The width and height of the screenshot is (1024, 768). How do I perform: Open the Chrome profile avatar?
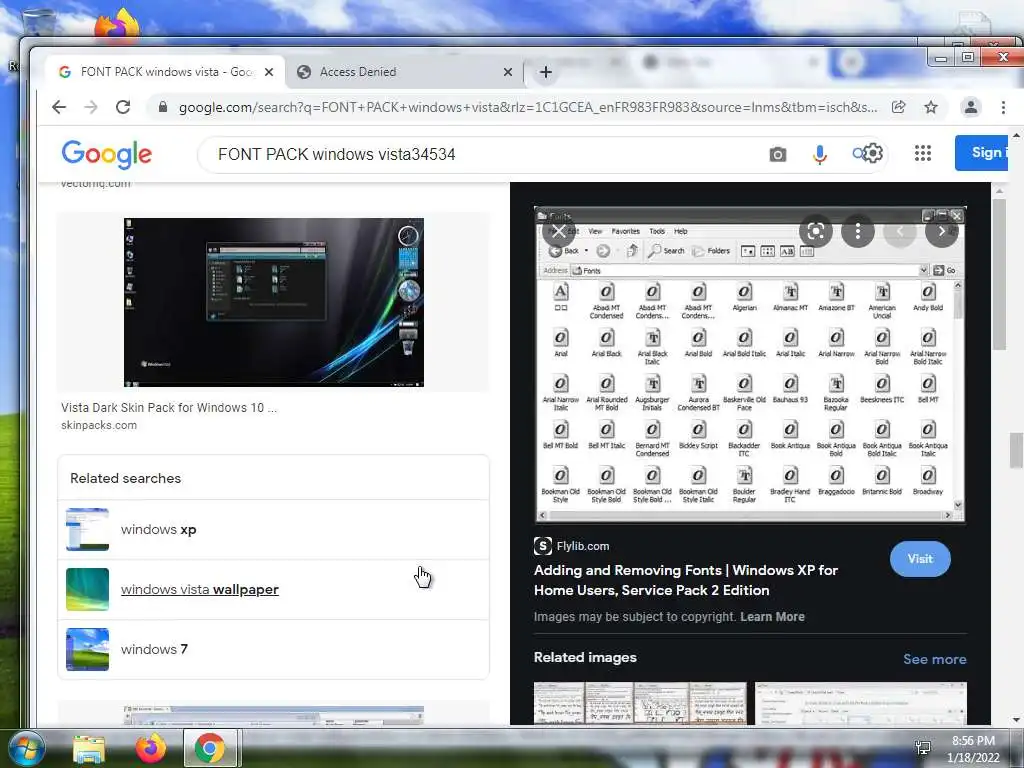tap(970, 107)
